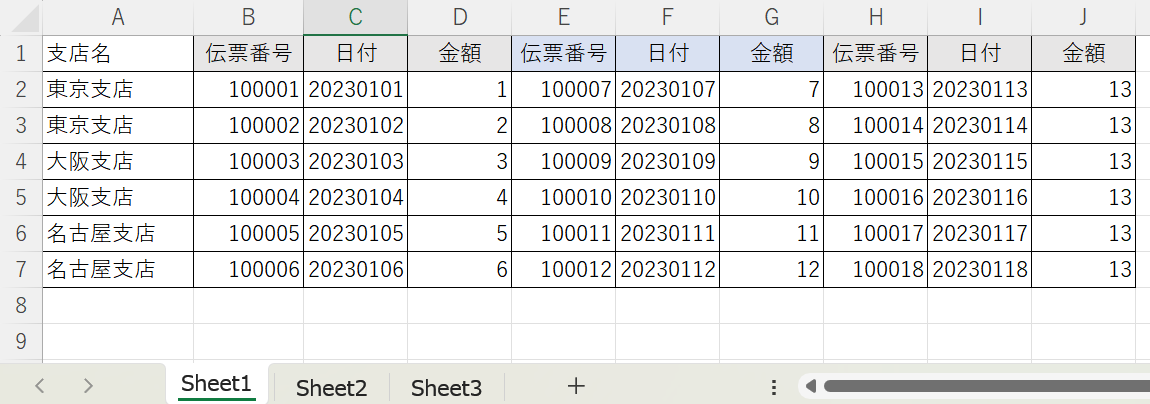Viewport: 1150px width, 404px height.
Task: Click cell containing 20230118
Action: click(x=980, y=269)
